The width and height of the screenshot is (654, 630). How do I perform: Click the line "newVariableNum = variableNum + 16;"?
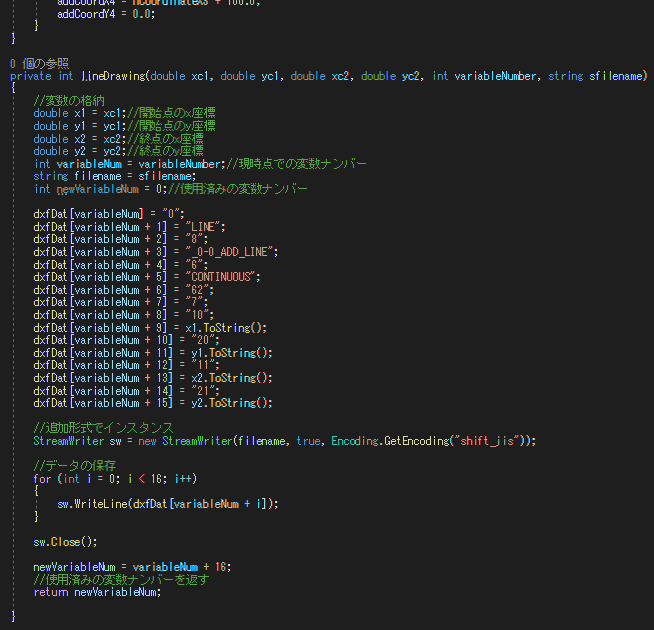(132, 567)
